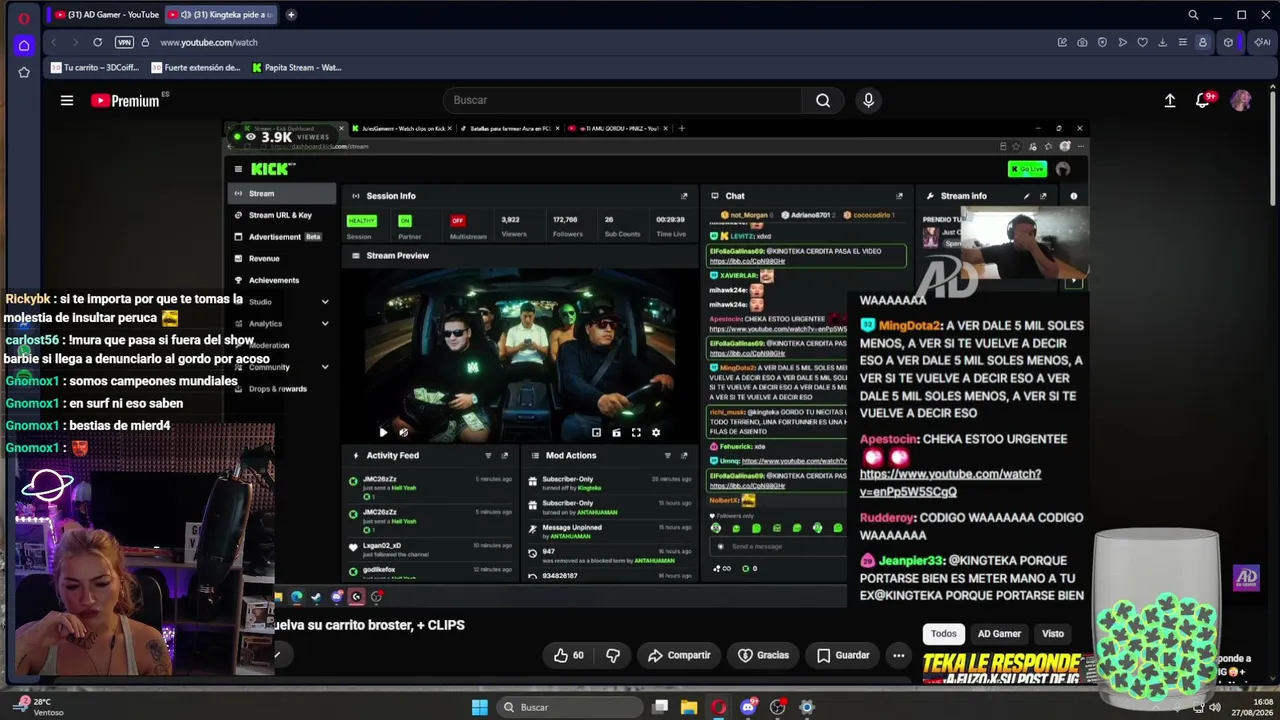The height and width of the screenshot is (720, 1280).
Task: Open the tab search magnifier in title bar
Action: [x=1193, y=15]
